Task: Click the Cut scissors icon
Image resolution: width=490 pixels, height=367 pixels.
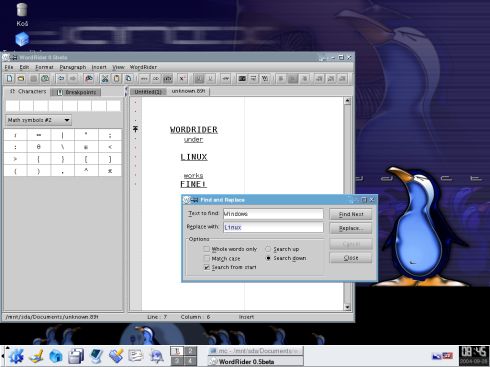Action: coord(105,79)
